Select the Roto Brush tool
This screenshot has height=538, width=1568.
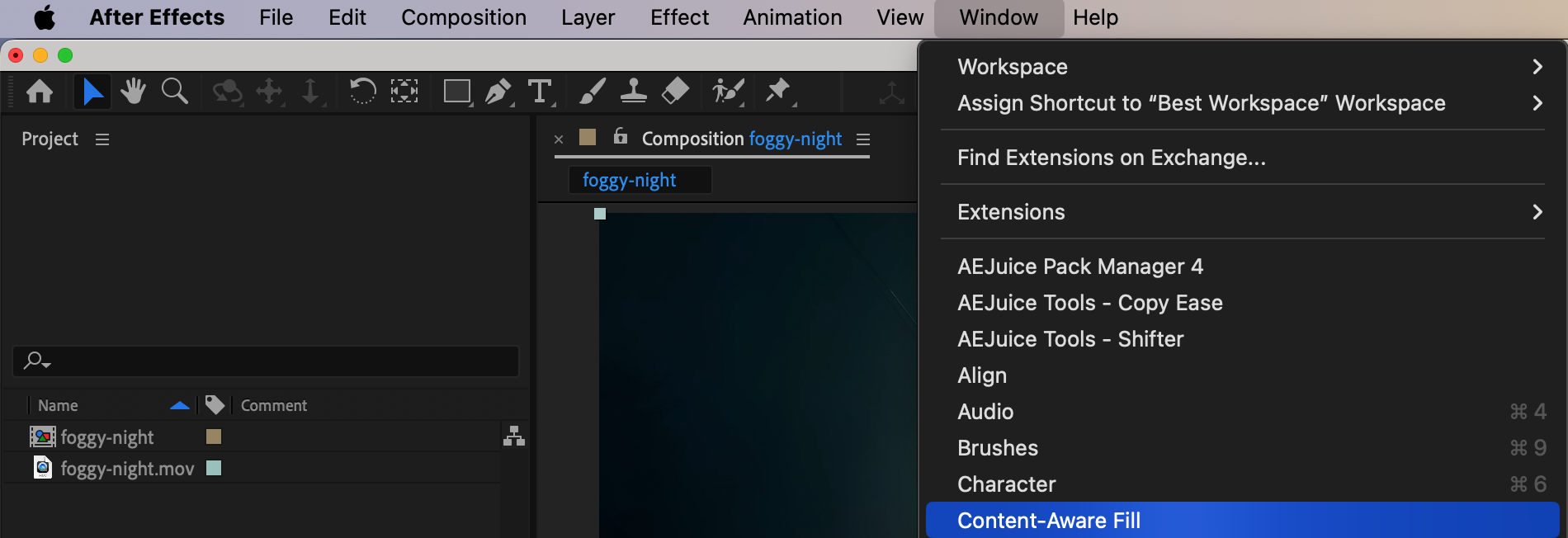click(729, 91)
